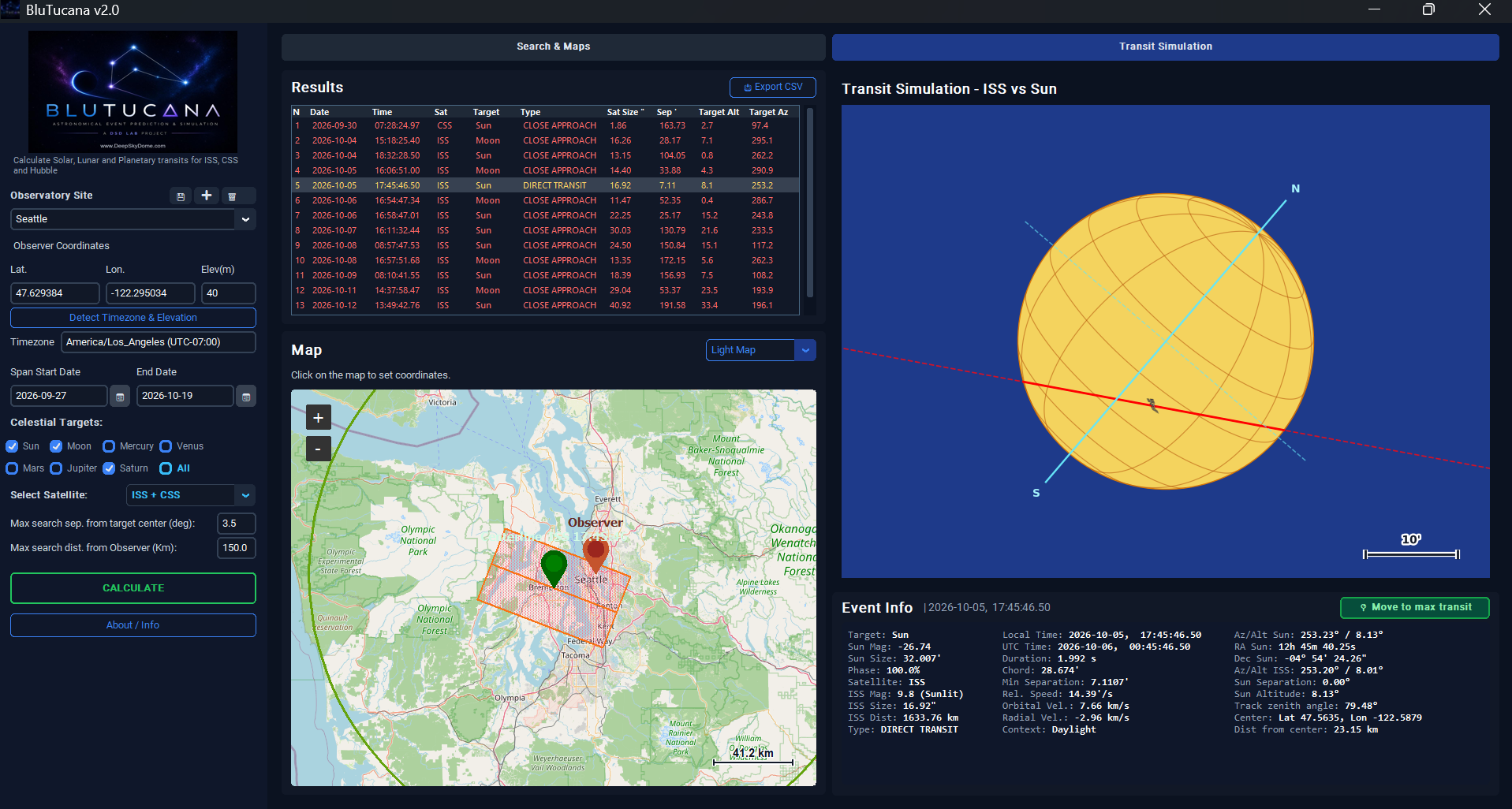Enable the Venus target checkbox

[x=166, y=446]
